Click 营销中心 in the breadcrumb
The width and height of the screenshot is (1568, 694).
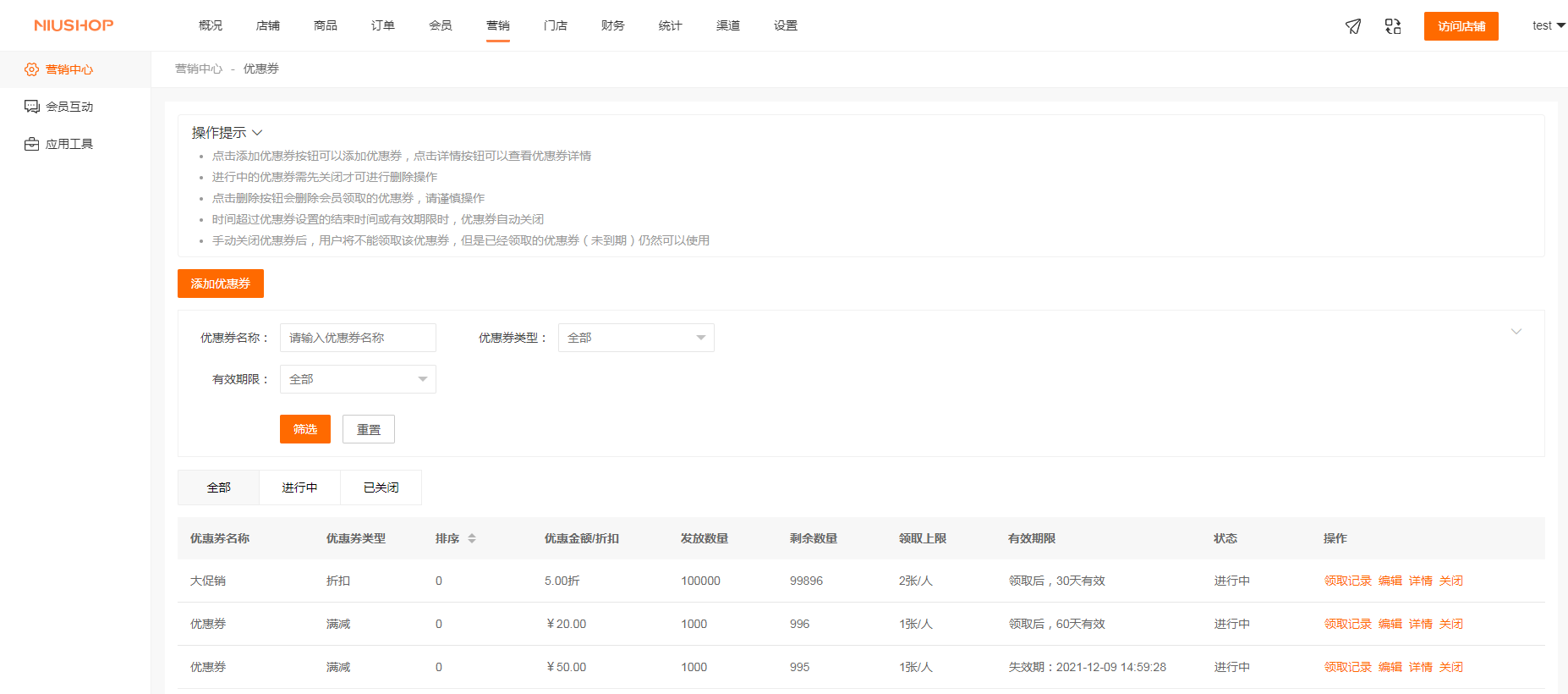click(199, 69)
